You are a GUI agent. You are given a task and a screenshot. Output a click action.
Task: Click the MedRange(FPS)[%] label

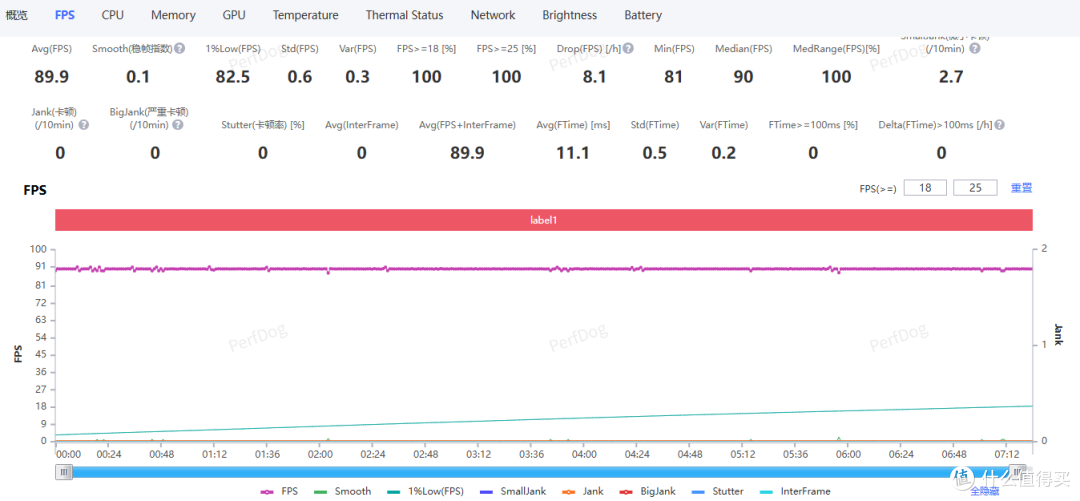coord(836,49)
